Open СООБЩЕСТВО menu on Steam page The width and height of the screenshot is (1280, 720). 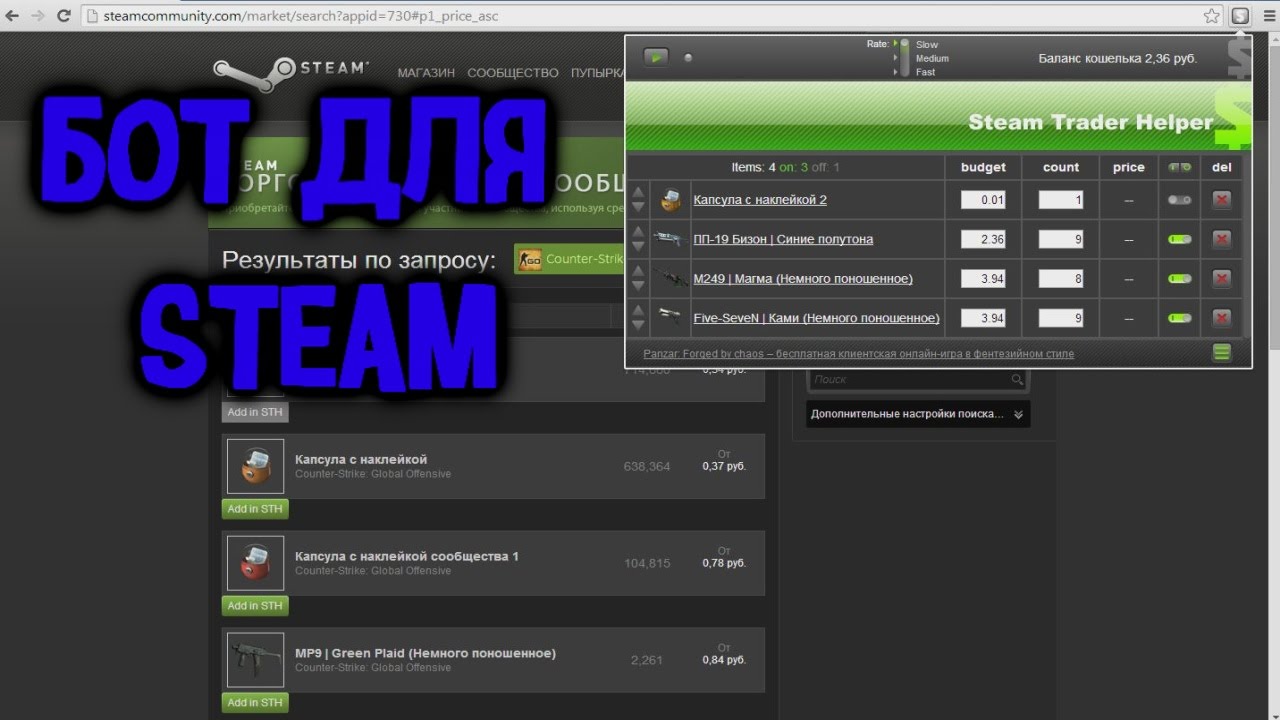point(513,73)
